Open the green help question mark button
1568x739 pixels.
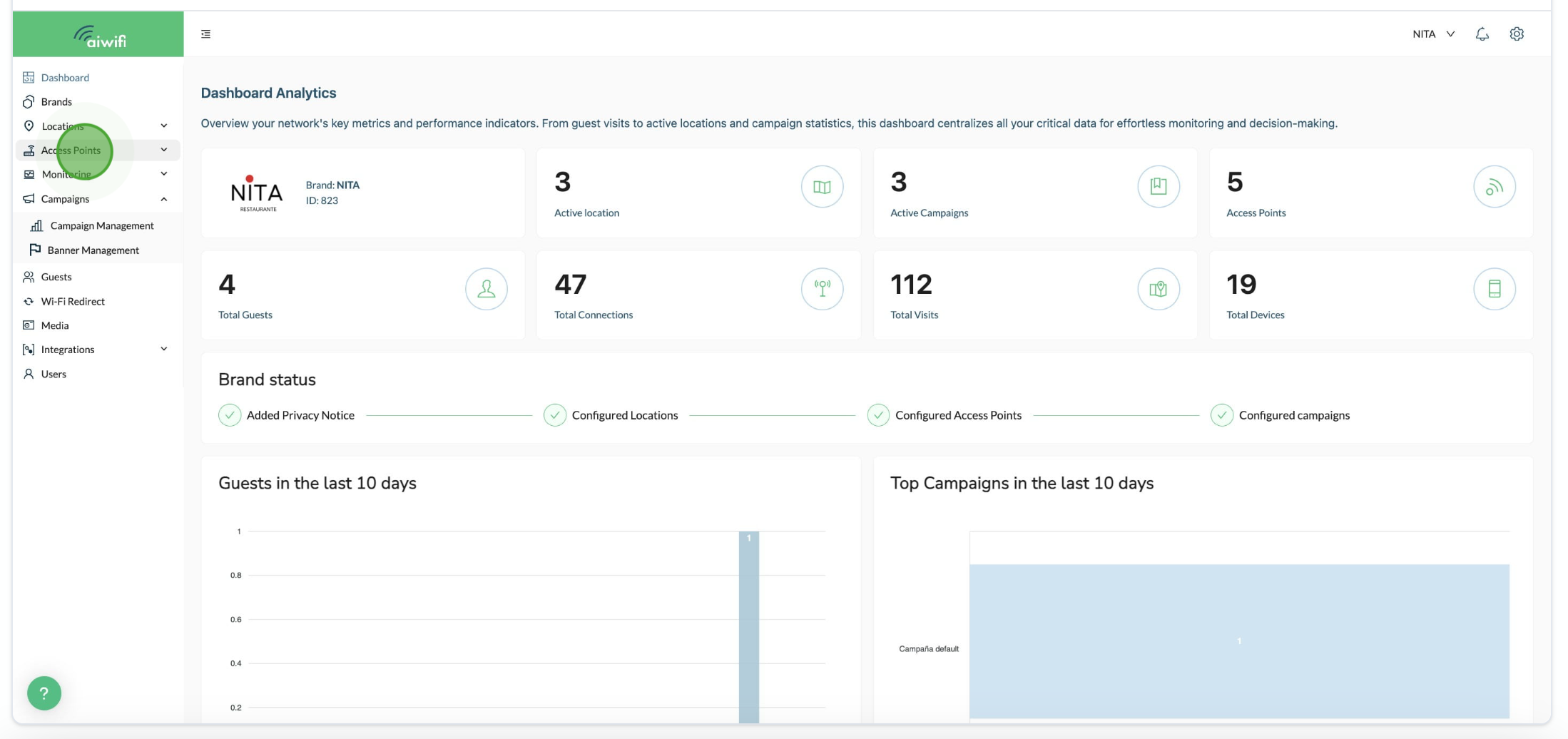(44, 693)
